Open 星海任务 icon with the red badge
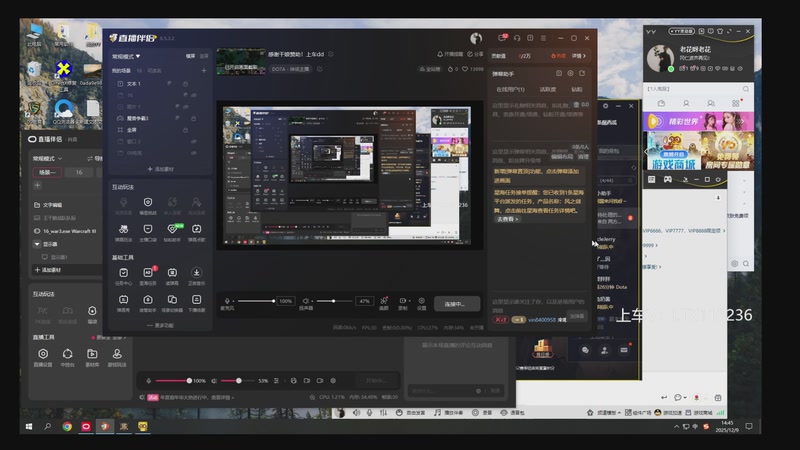 (148, 273)
